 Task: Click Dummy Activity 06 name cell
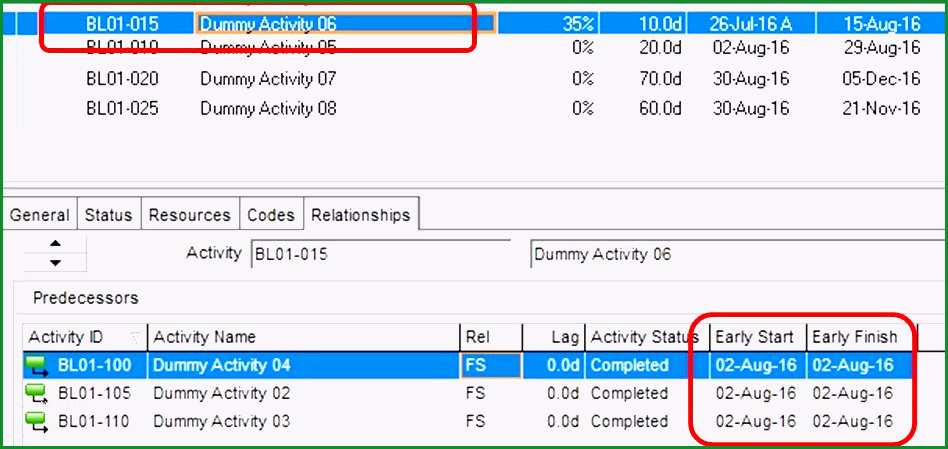(x=345, y=24)
